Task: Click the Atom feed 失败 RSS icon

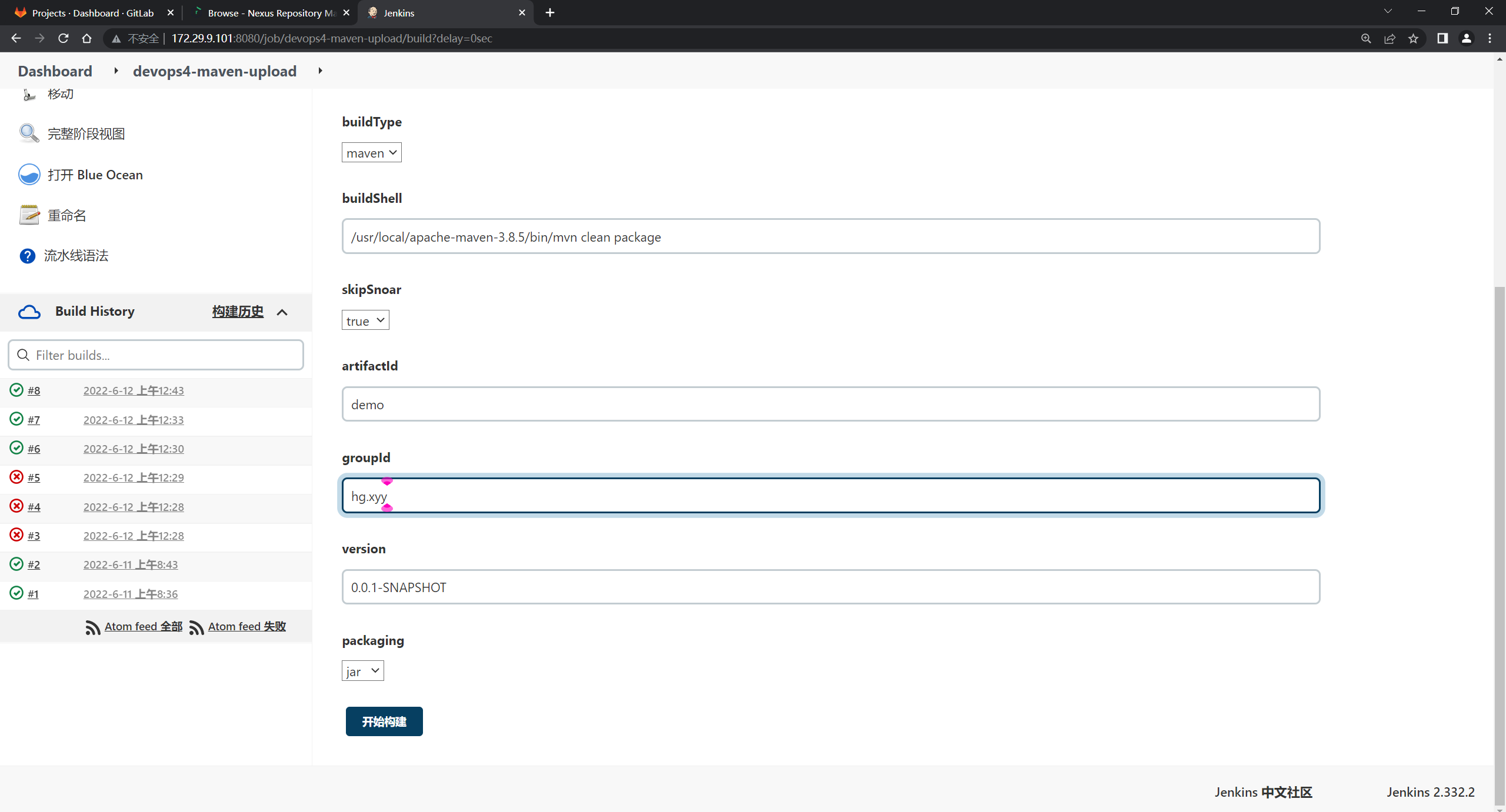Action: coord(196,627)
